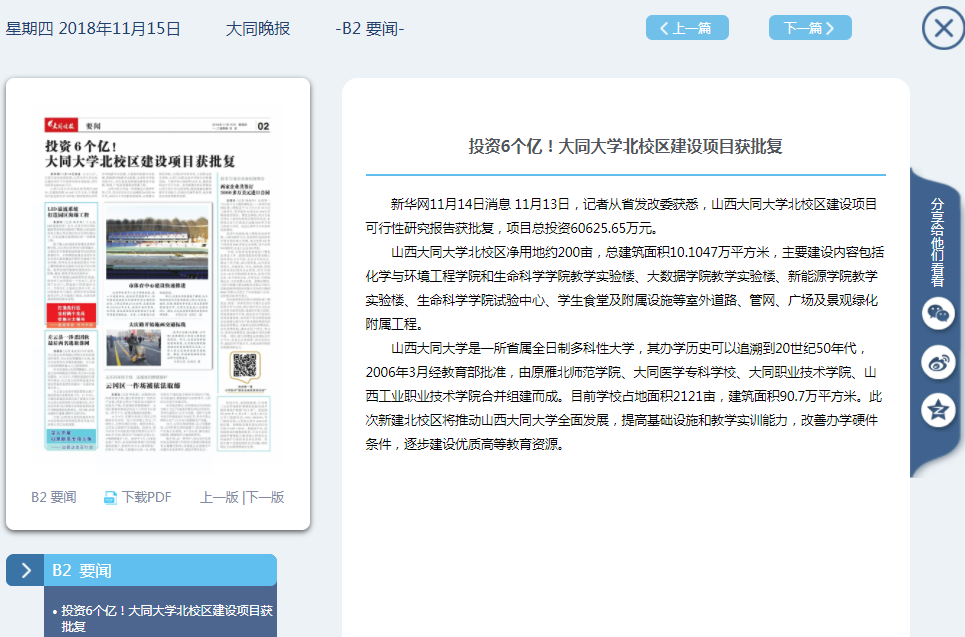Share to QQ Zone star icon
Image resolution: width=965 pixels, height=637 pixels.
tap(938, 410)
